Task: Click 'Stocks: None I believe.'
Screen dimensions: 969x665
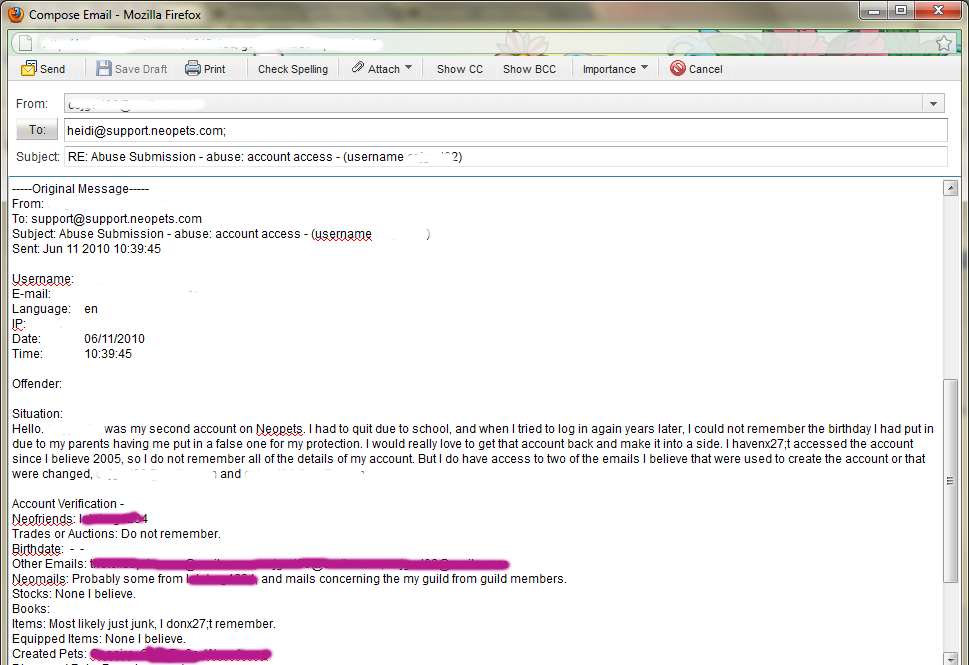Action: coord(74,594)
